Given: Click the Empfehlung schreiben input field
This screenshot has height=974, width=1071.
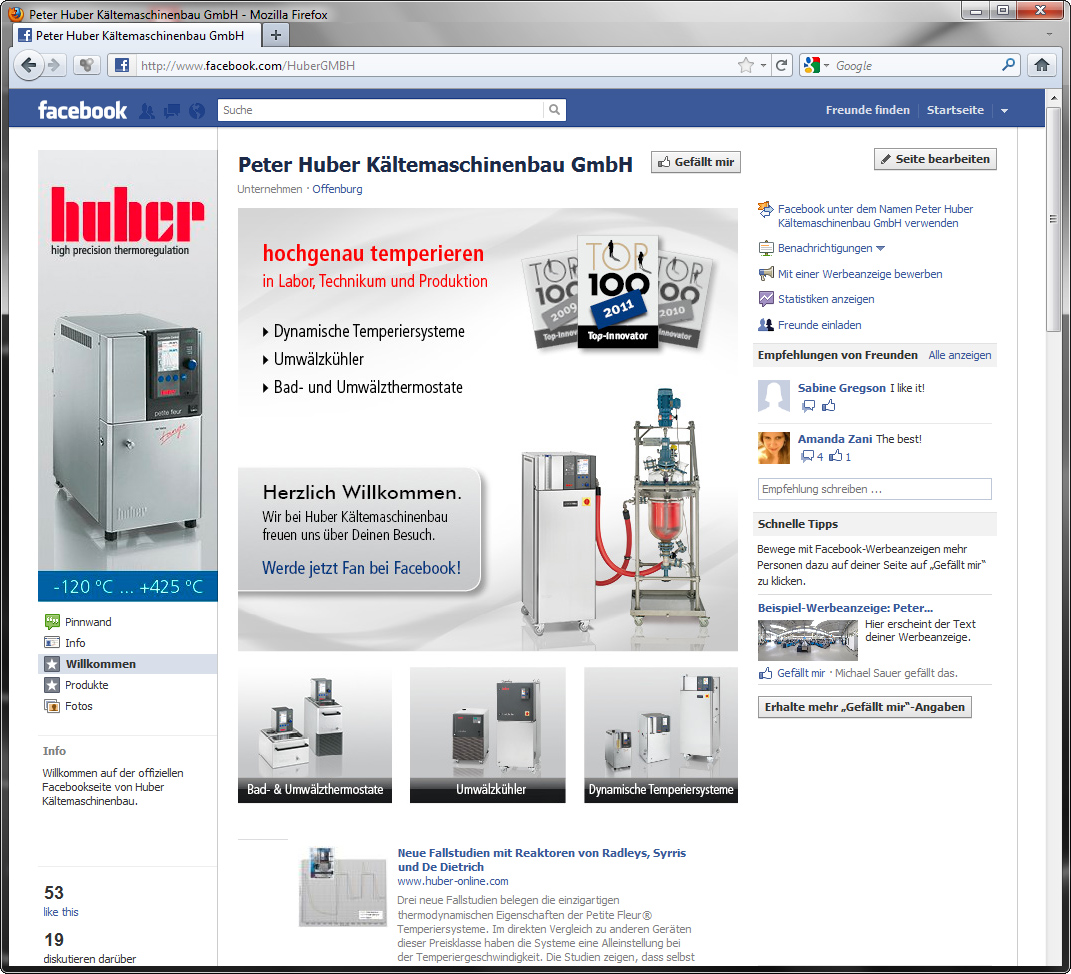Looking at the screenshot, I should pyautogui.click(x=874, y=489).
